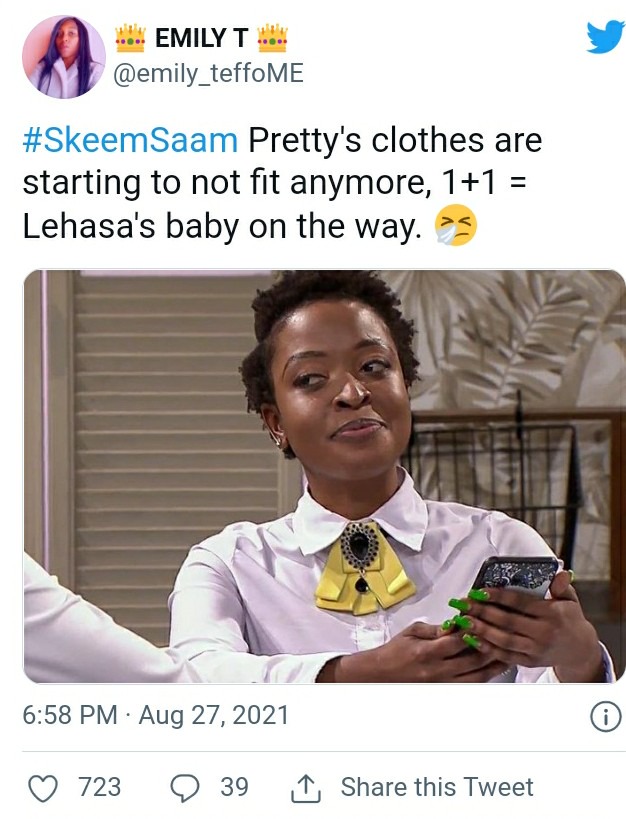Open Emily T's profile picture
This screenshot has height=819, width=626.
(x=64, y=57)
